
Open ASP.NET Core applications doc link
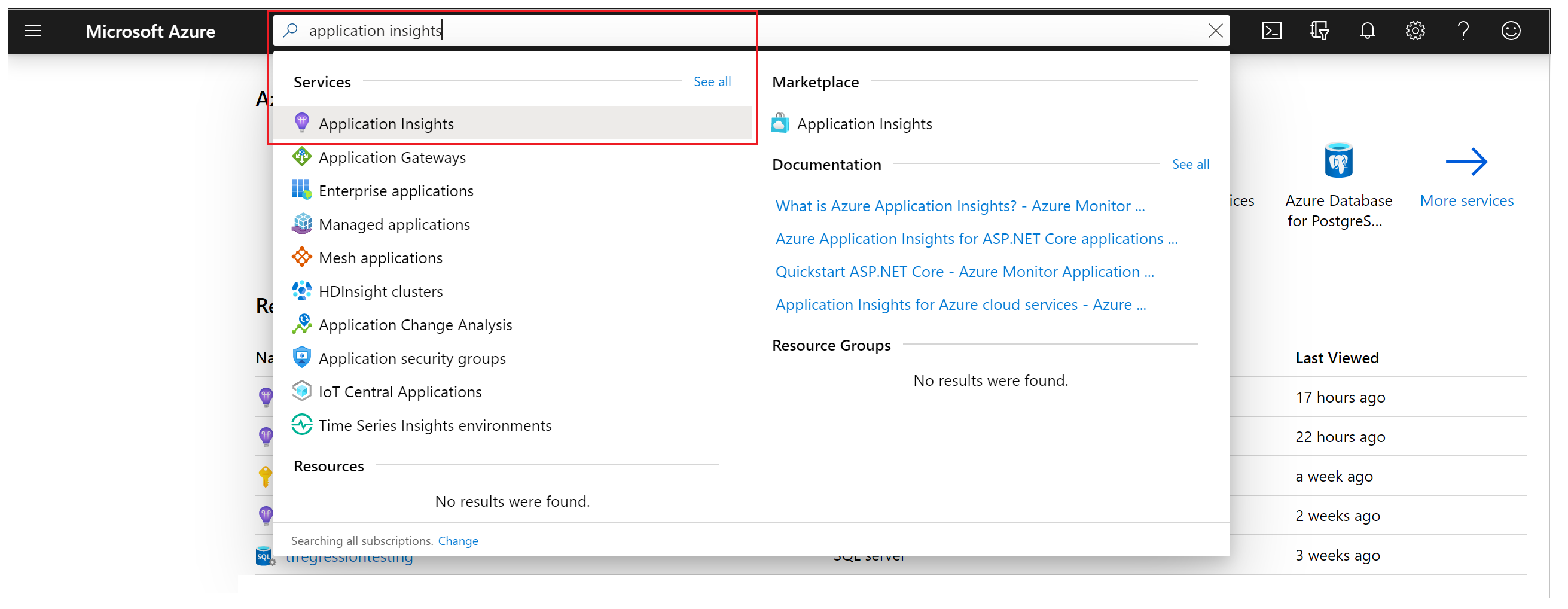(x=977, y=239)
